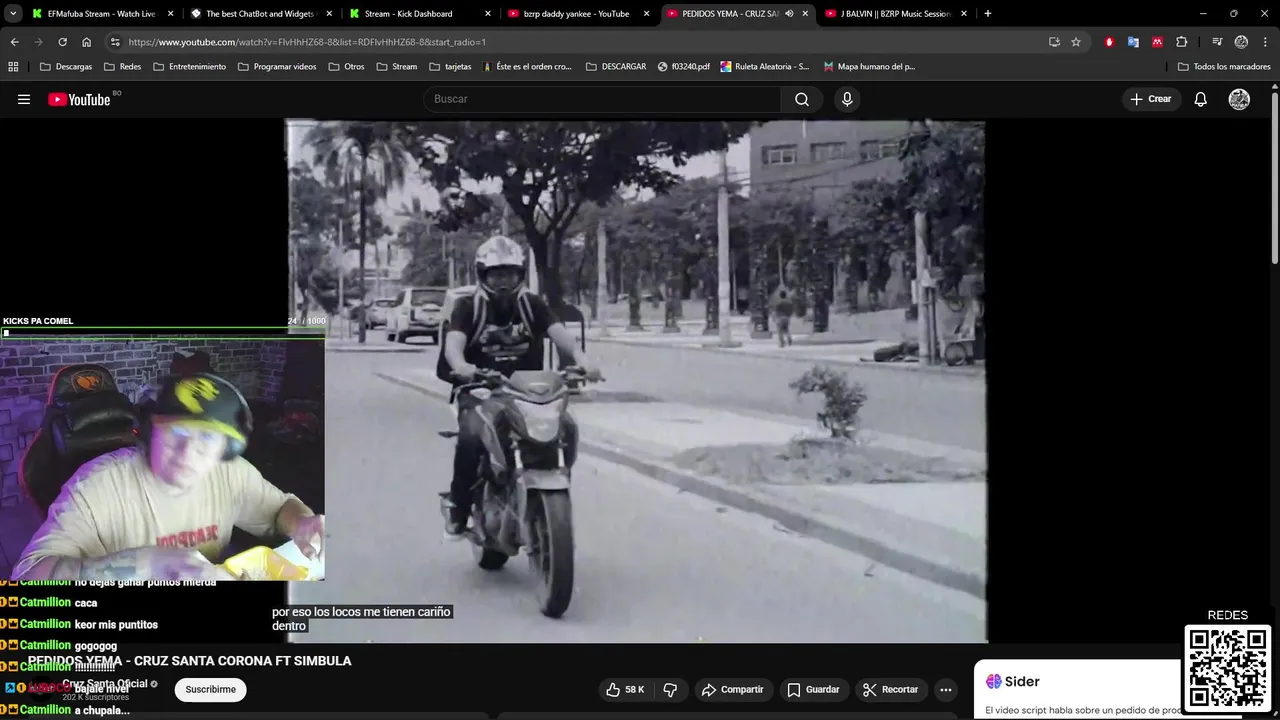Open the browser home page icon
This screenshot has width=1280, height=720.
pos(86,42)
